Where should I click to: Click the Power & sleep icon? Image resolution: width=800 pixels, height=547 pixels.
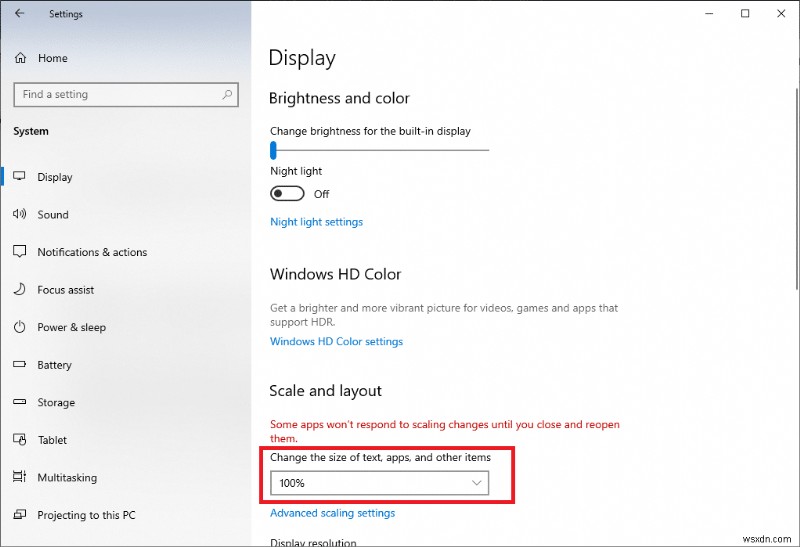(x=19, y=327)
